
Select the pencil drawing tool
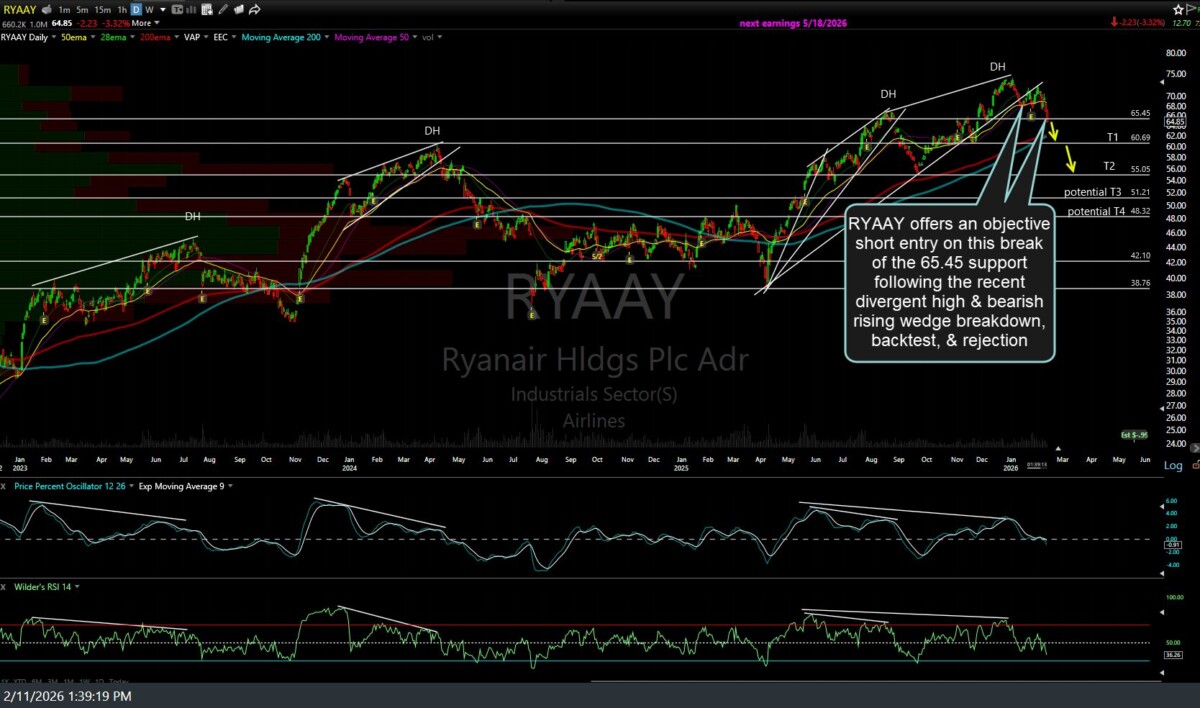(x=222, y=10)
